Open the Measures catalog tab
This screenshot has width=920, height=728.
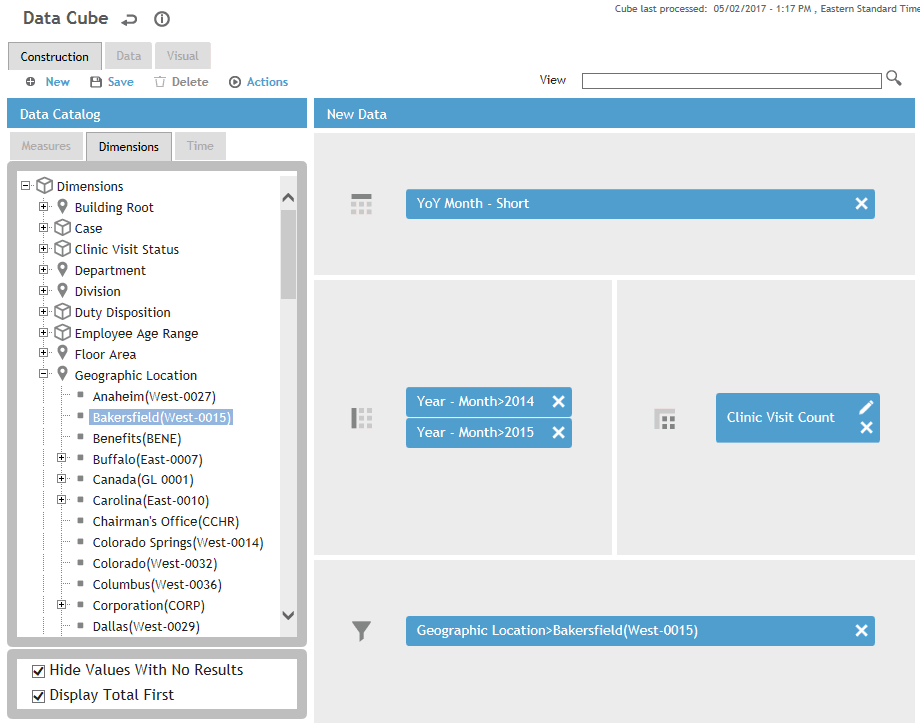46,146
